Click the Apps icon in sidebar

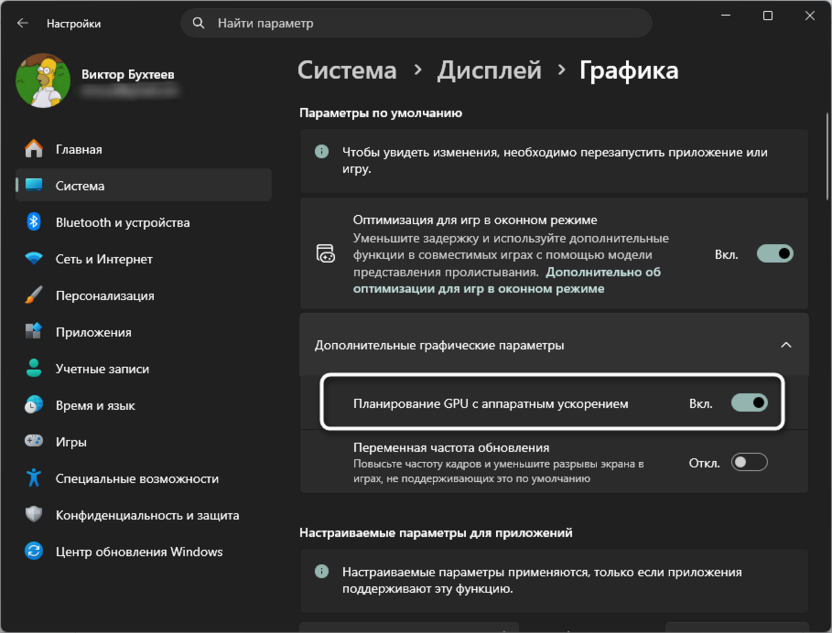point(33,331)
